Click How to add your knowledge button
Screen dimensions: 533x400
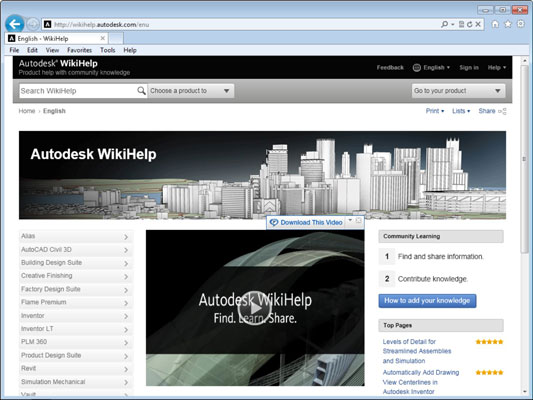(427, 301)
